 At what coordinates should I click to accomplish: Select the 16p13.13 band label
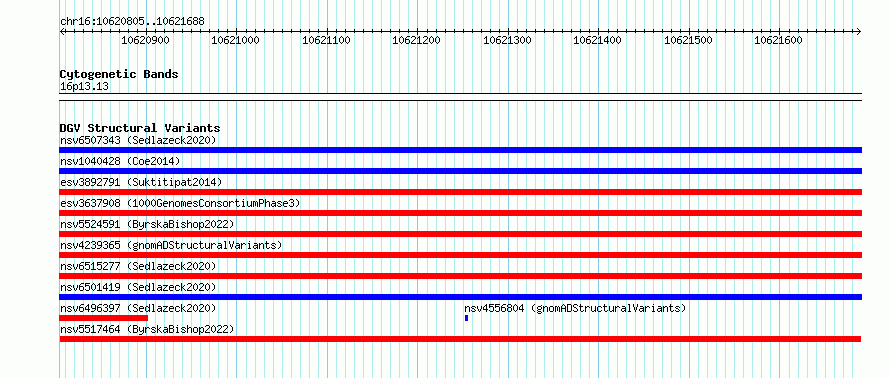84,87
